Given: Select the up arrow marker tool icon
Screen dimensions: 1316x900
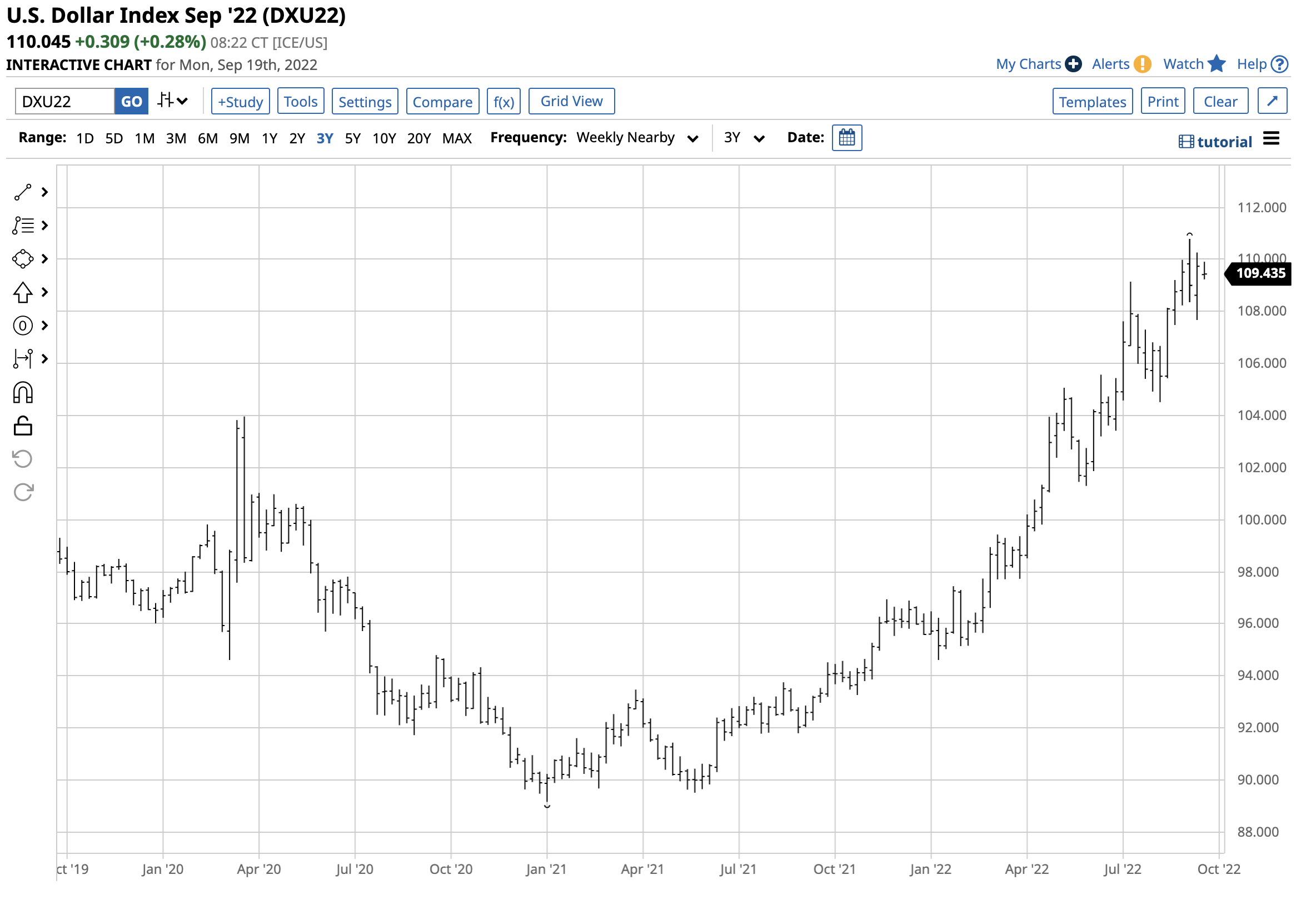Looking at the screenshot, I should click(x=23, y=293).
